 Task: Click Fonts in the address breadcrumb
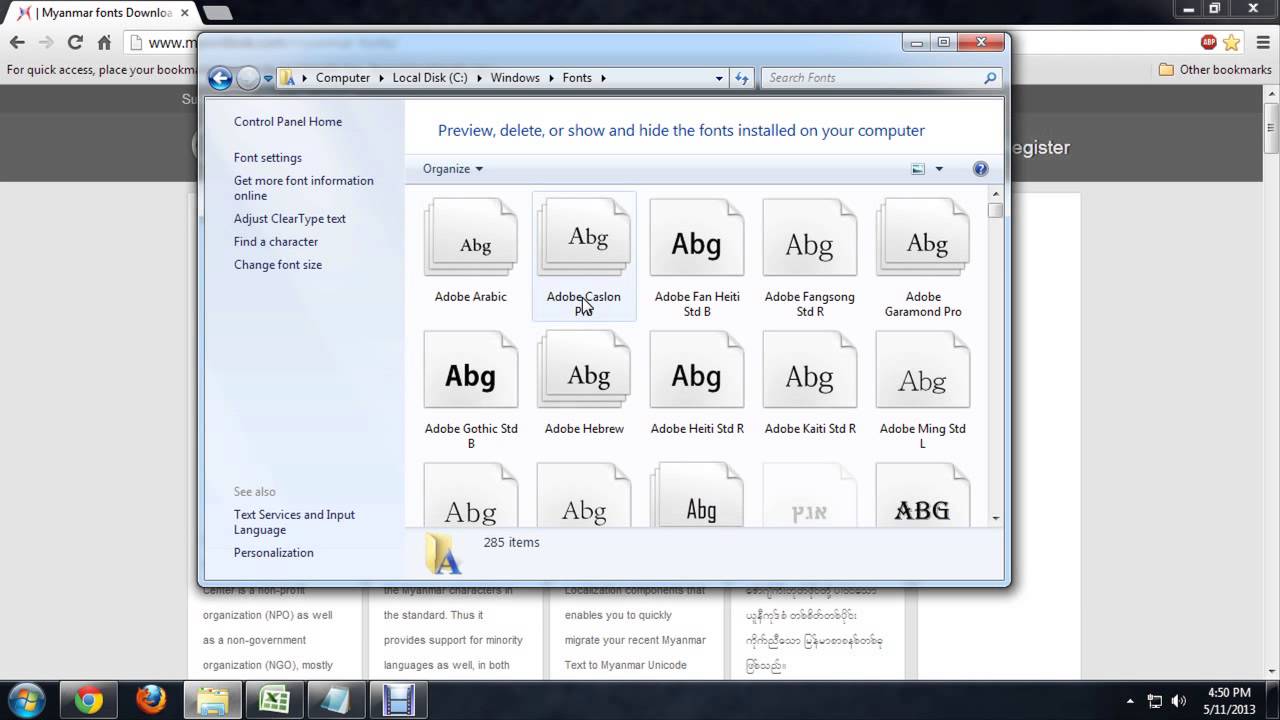click(577, 78)
